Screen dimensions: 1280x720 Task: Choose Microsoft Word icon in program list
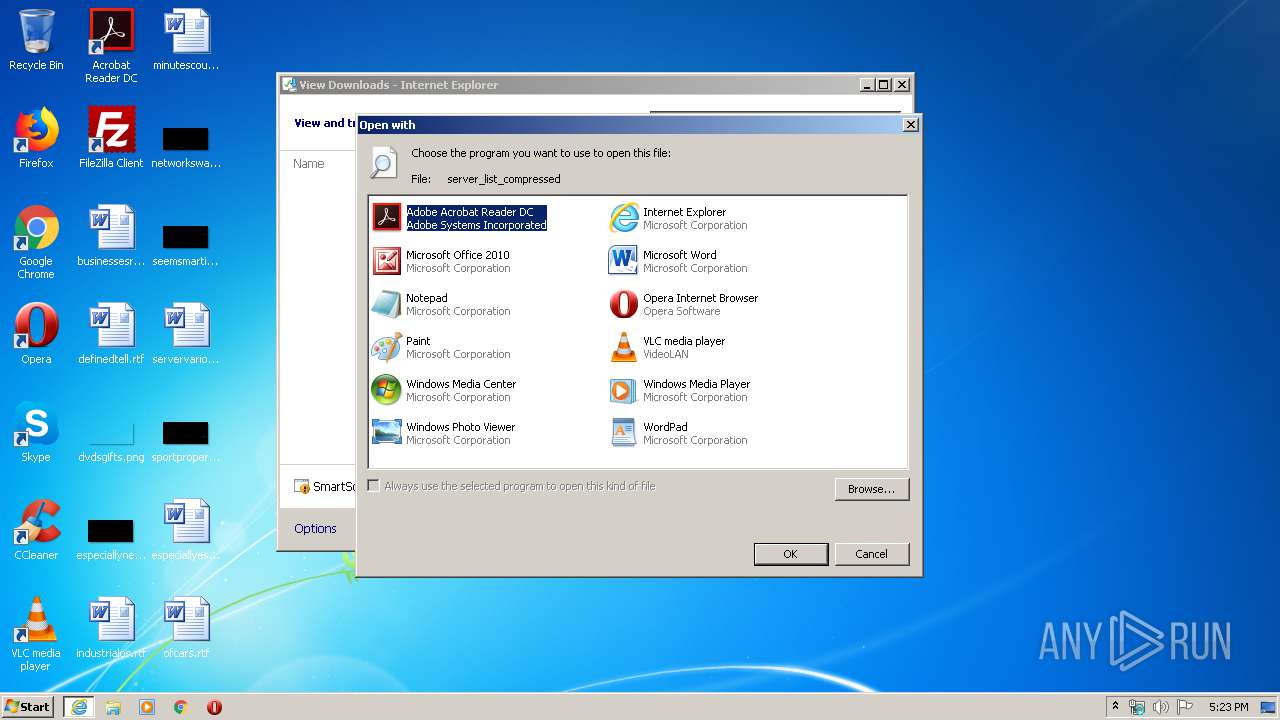623,260
